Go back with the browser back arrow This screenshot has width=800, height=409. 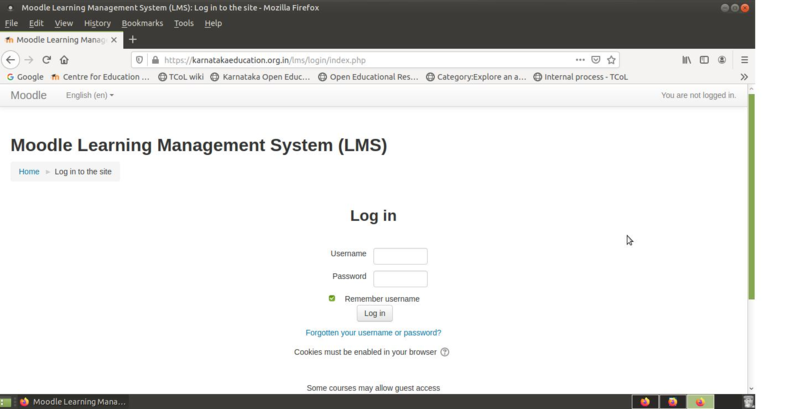(11, 60)
